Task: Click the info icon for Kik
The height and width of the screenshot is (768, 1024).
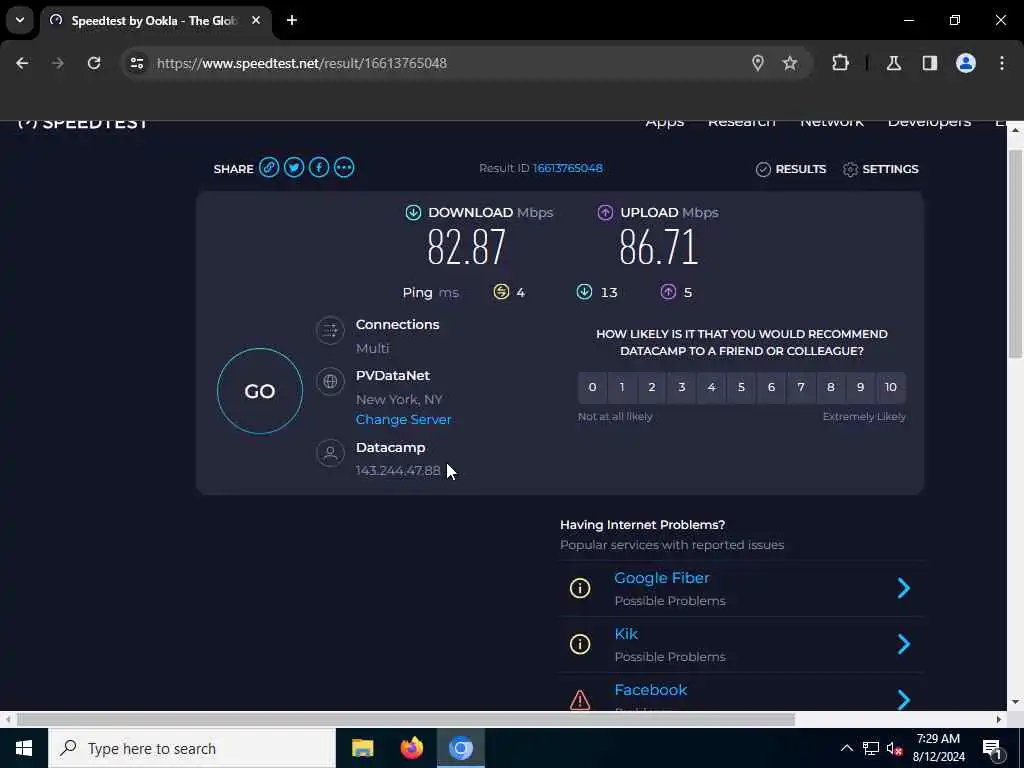Action: (x=580, y=644)
